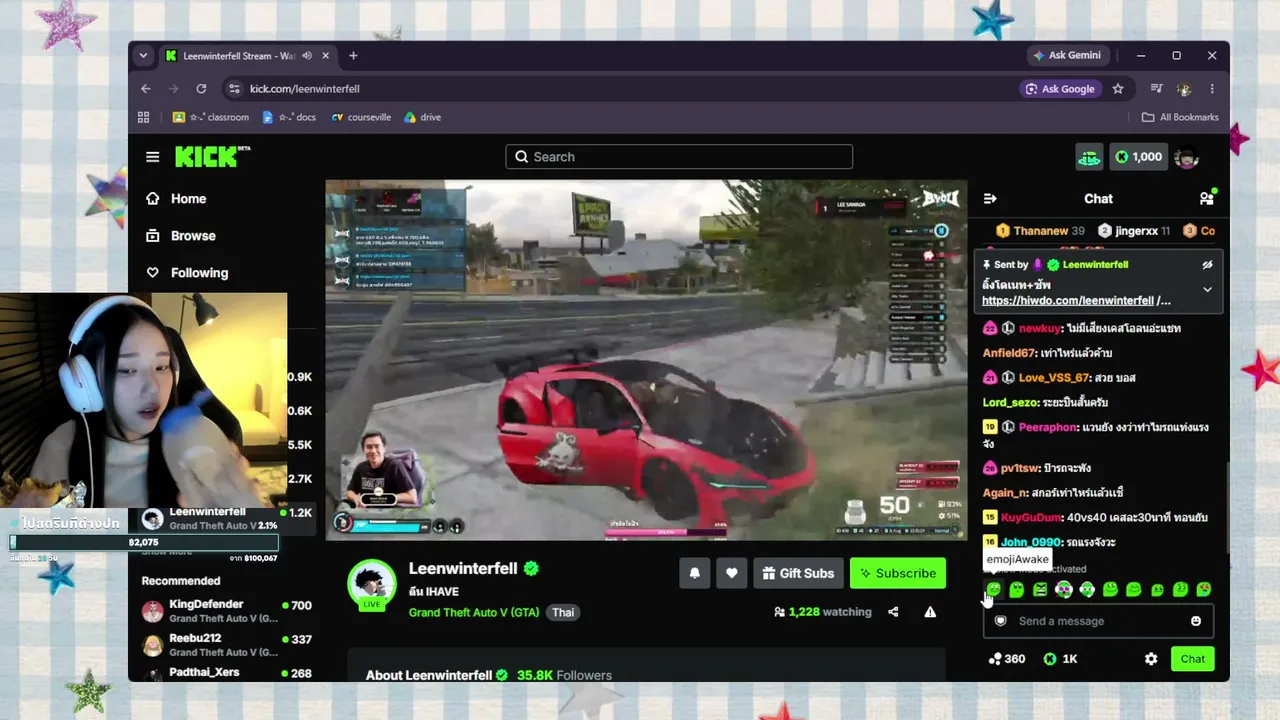Click the Gift Subs button
1280x720 pixels.
point(798,573)
